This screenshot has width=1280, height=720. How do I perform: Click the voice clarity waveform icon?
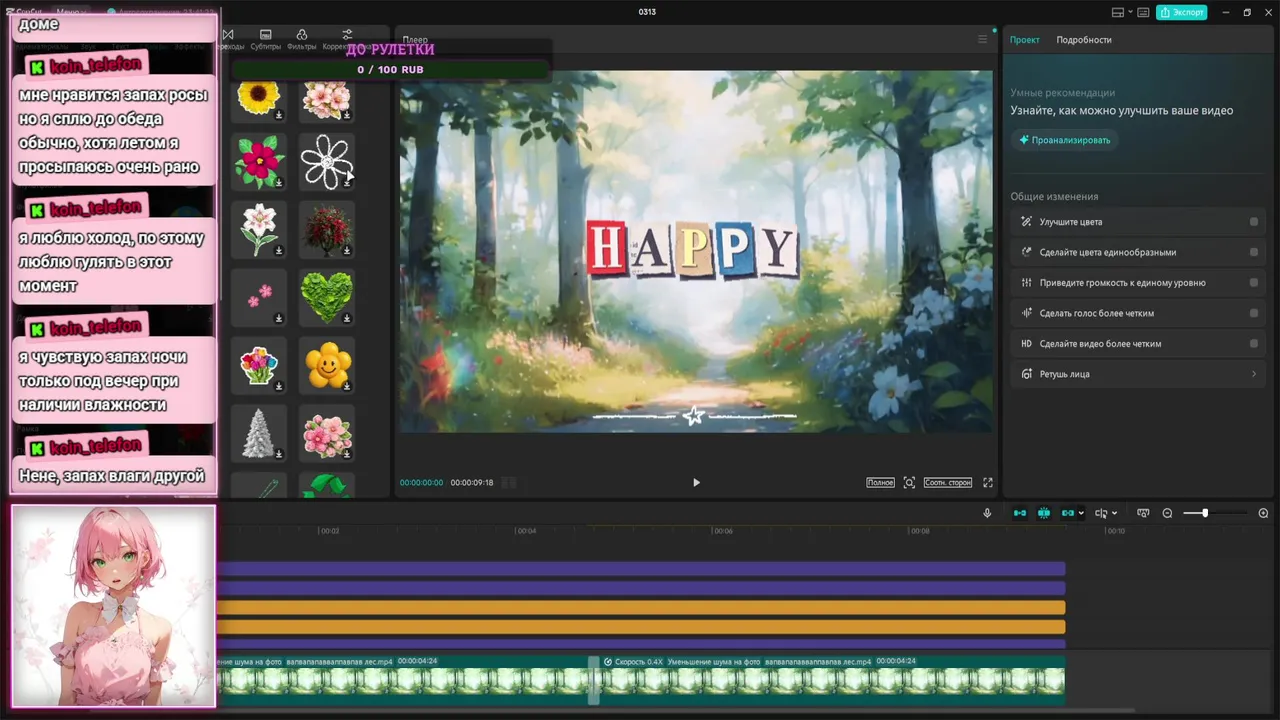(1026, 313)
